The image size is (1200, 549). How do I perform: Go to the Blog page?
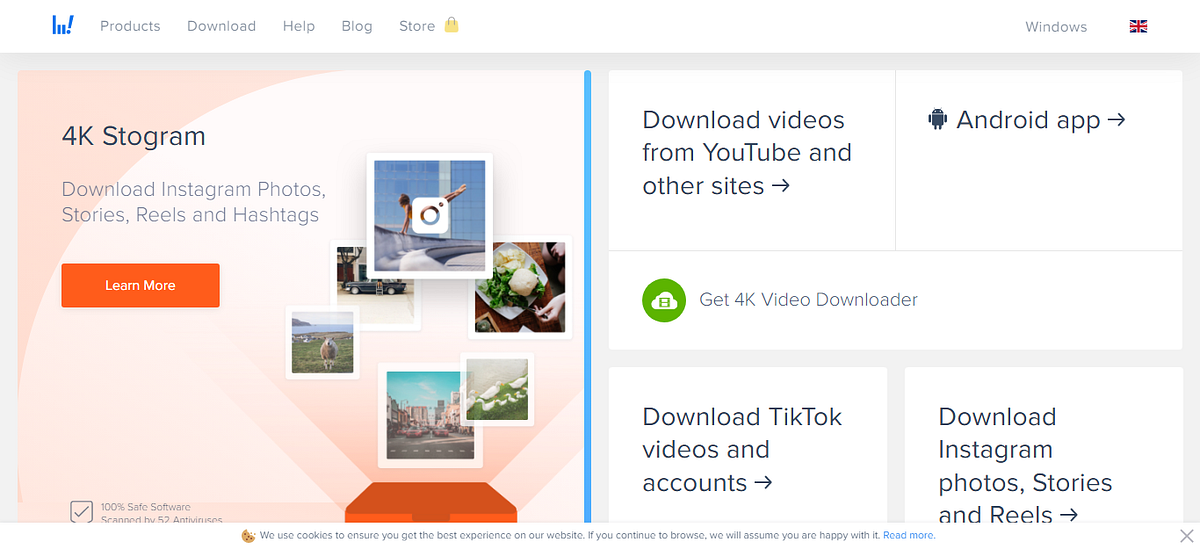357,26
